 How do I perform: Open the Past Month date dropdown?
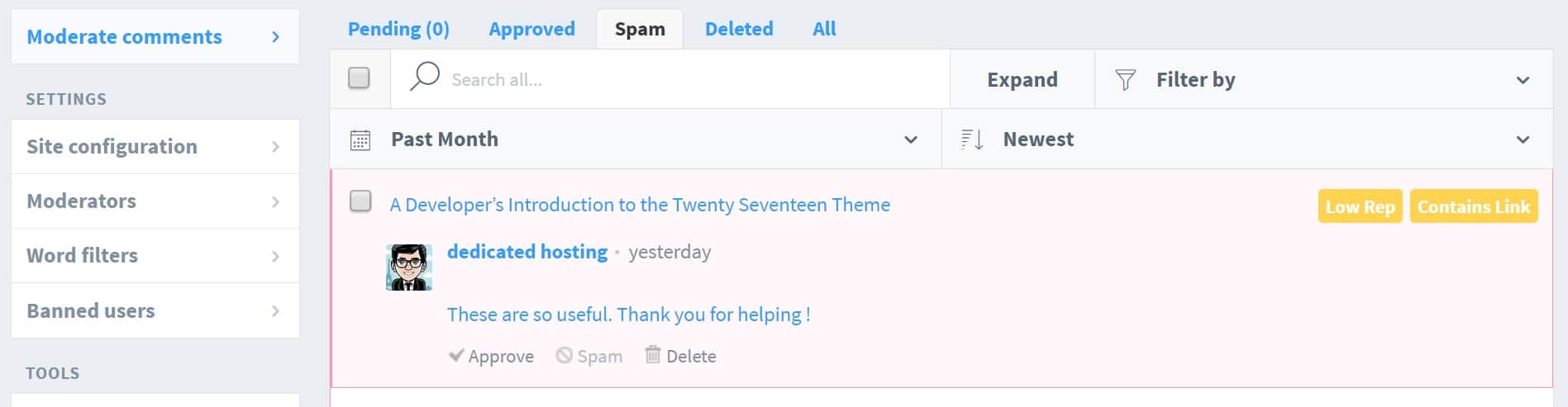click(636, 140)
